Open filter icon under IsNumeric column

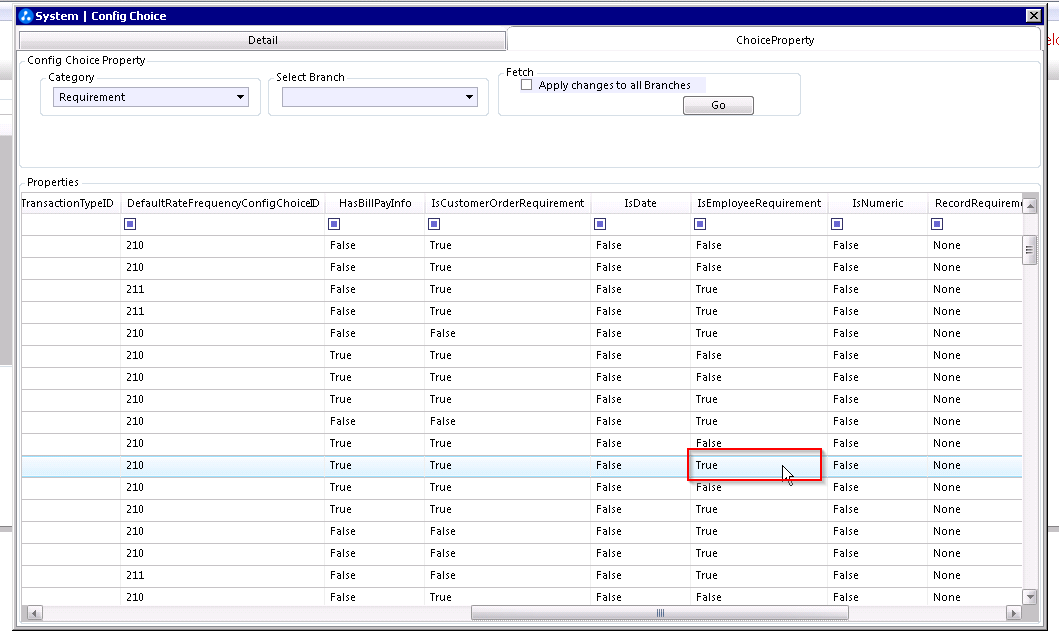point(837,224)
